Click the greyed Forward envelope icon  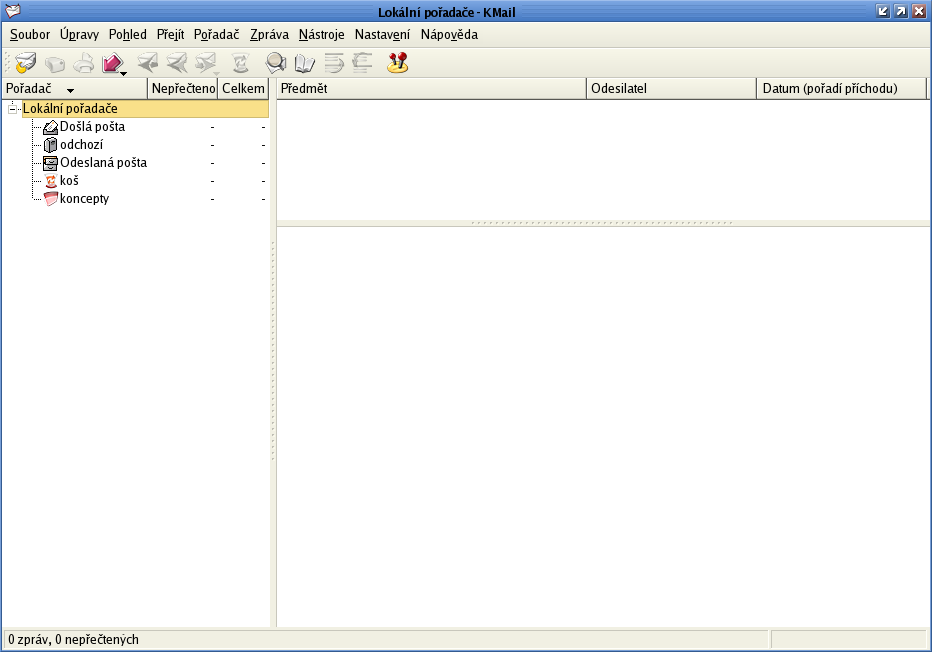(206, 62)
